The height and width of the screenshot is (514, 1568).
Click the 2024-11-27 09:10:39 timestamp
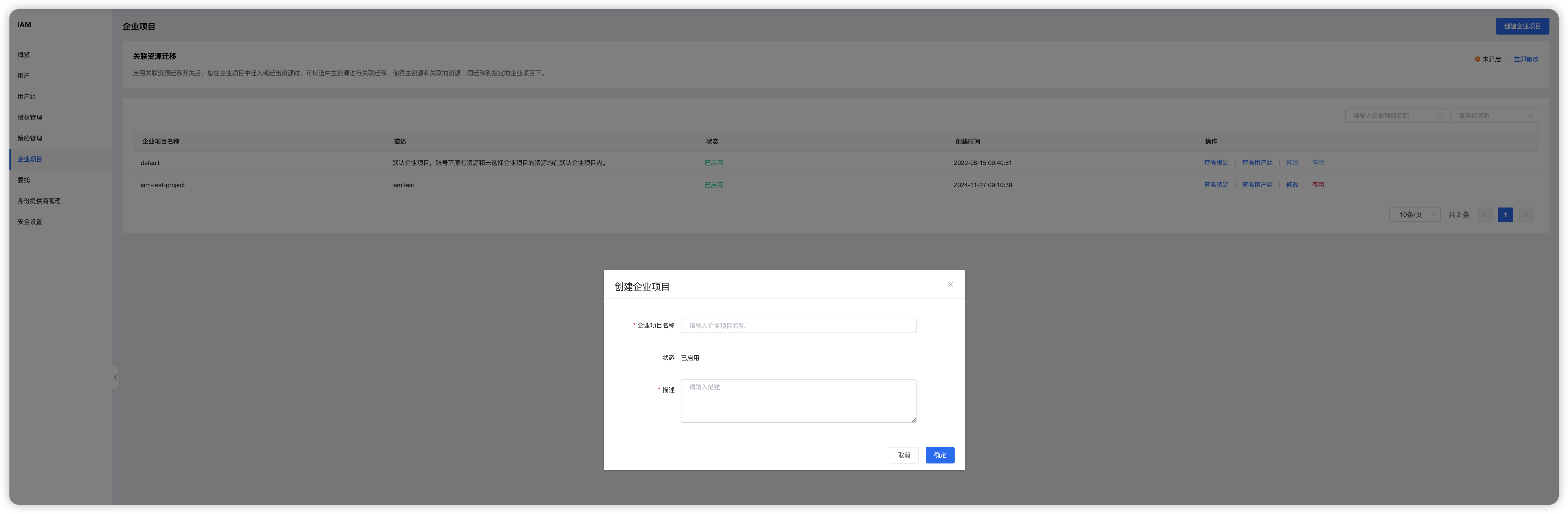click(x=982, y=185)
